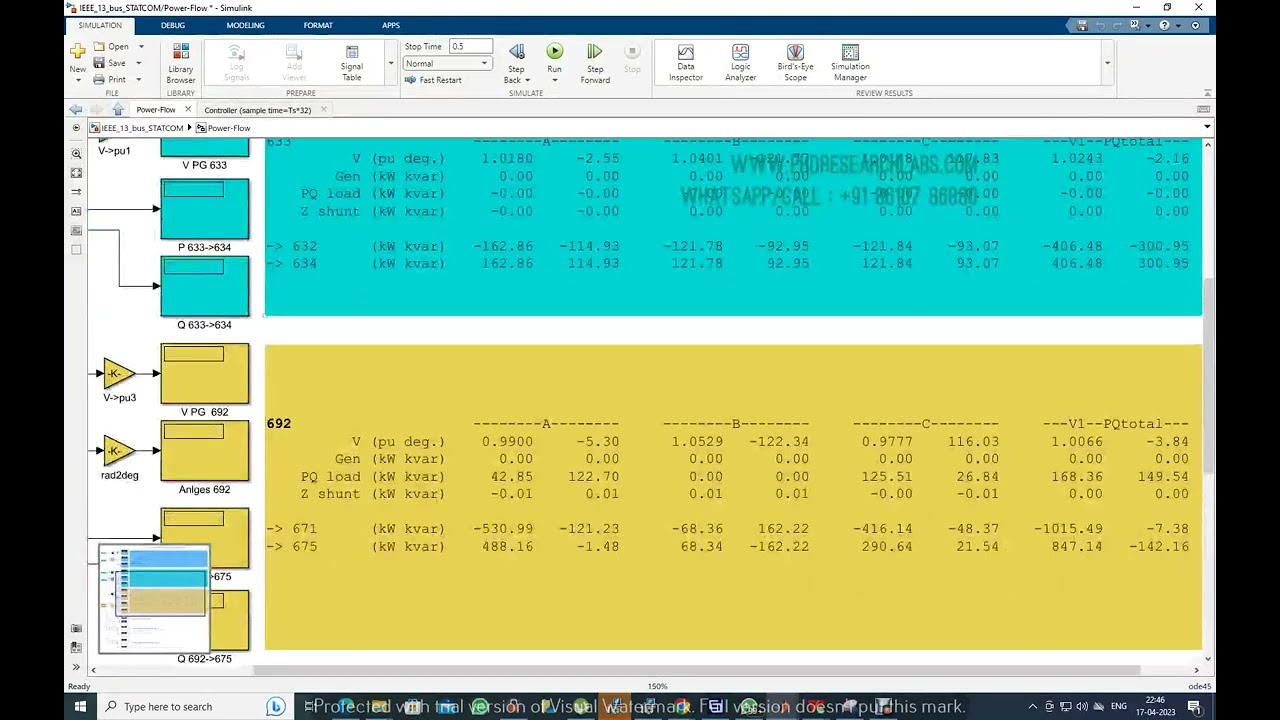Select the P 633->634 display block
Image resolution: width=1280 pixels, height=720 pixels.
click(x=205, y=209)
